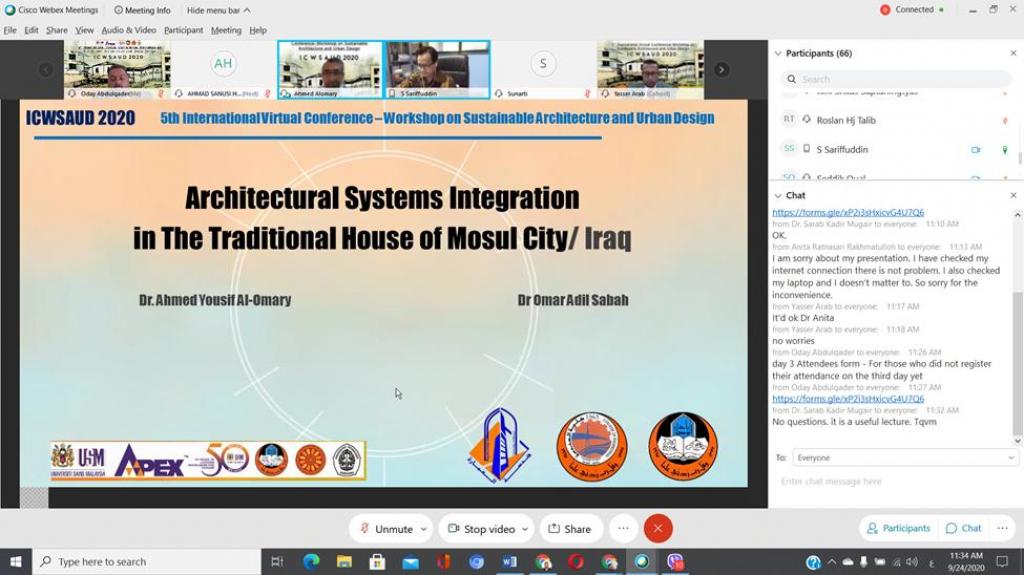
Task: Open the latest forms.gle link in chat
Action: (x=848, y=398)
